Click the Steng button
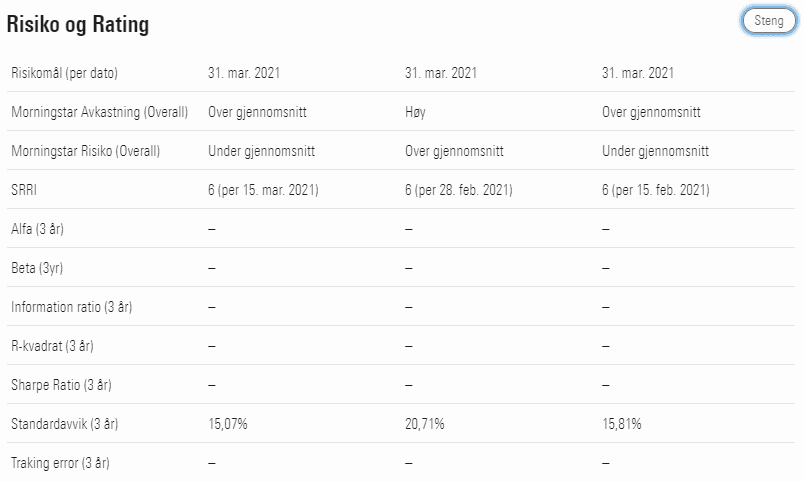This screenshot has width=804, height=482. coord(769,21)
